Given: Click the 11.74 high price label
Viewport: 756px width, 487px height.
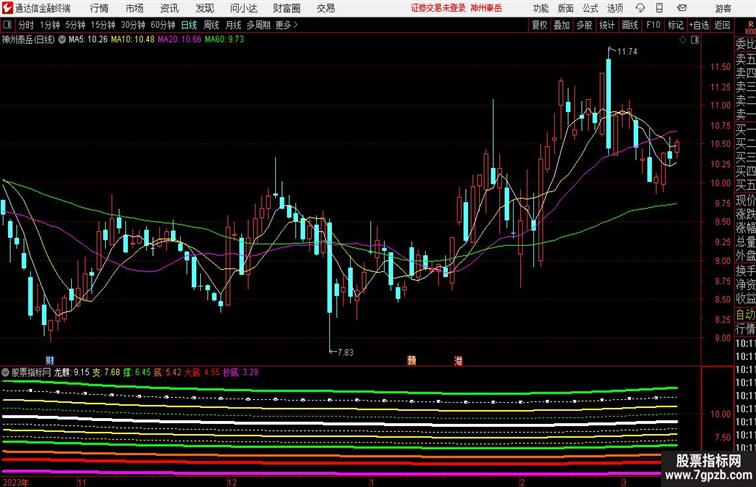Looking at the screenshot, I should point(627,52).
